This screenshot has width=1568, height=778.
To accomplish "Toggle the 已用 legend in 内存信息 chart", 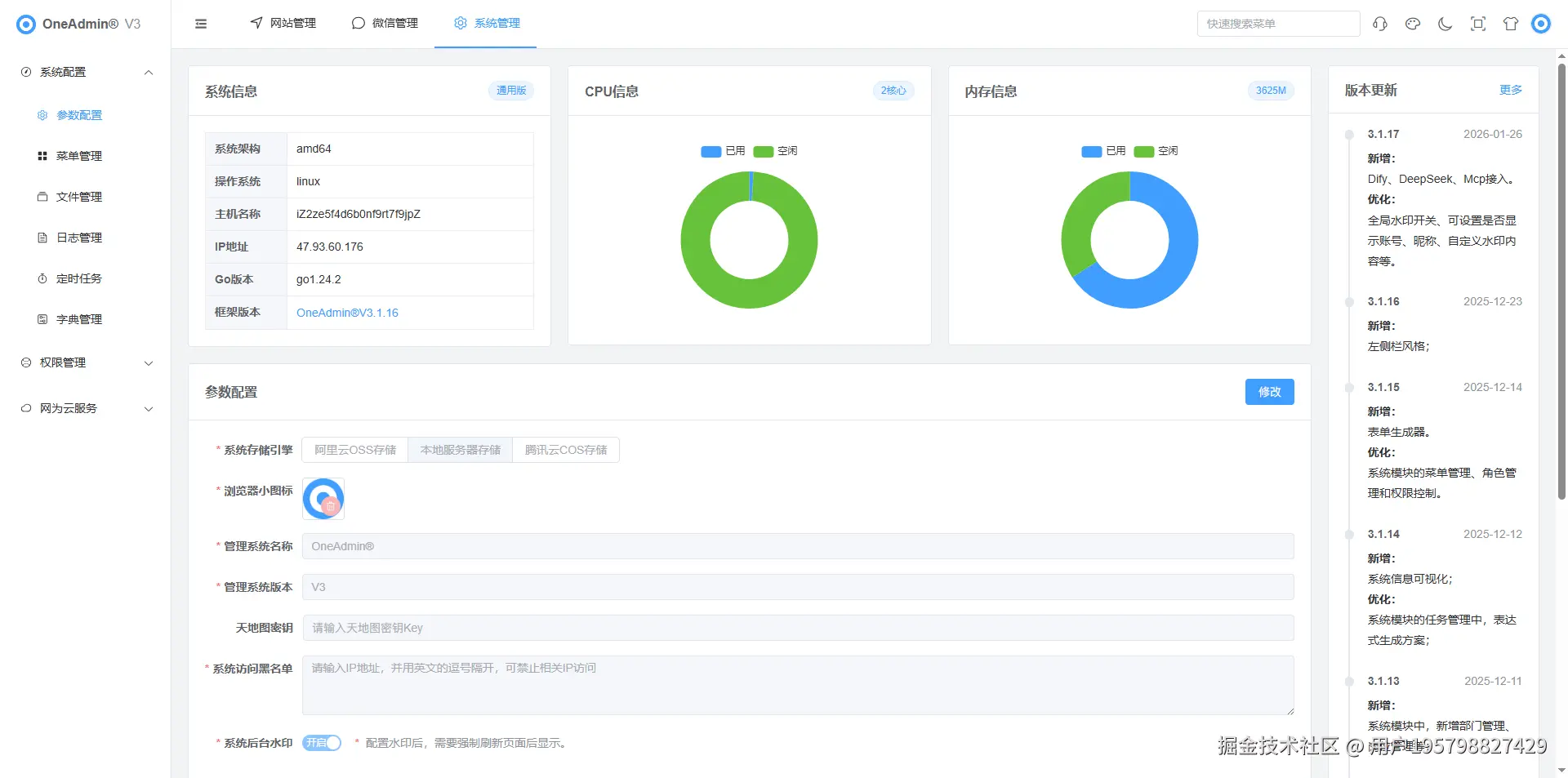I will click(x=1104, y=151).
